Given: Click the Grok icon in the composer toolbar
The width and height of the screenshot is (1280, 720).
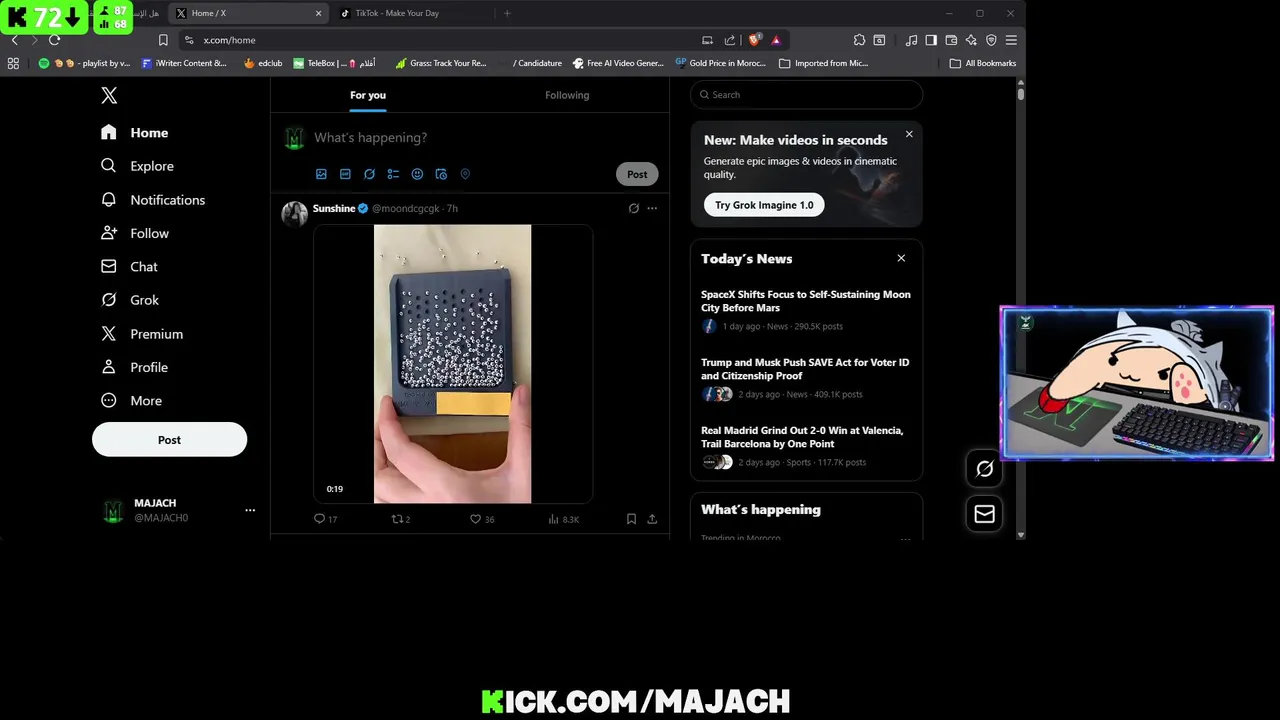Looking at the screenshot, I should (x=369, y=174).
